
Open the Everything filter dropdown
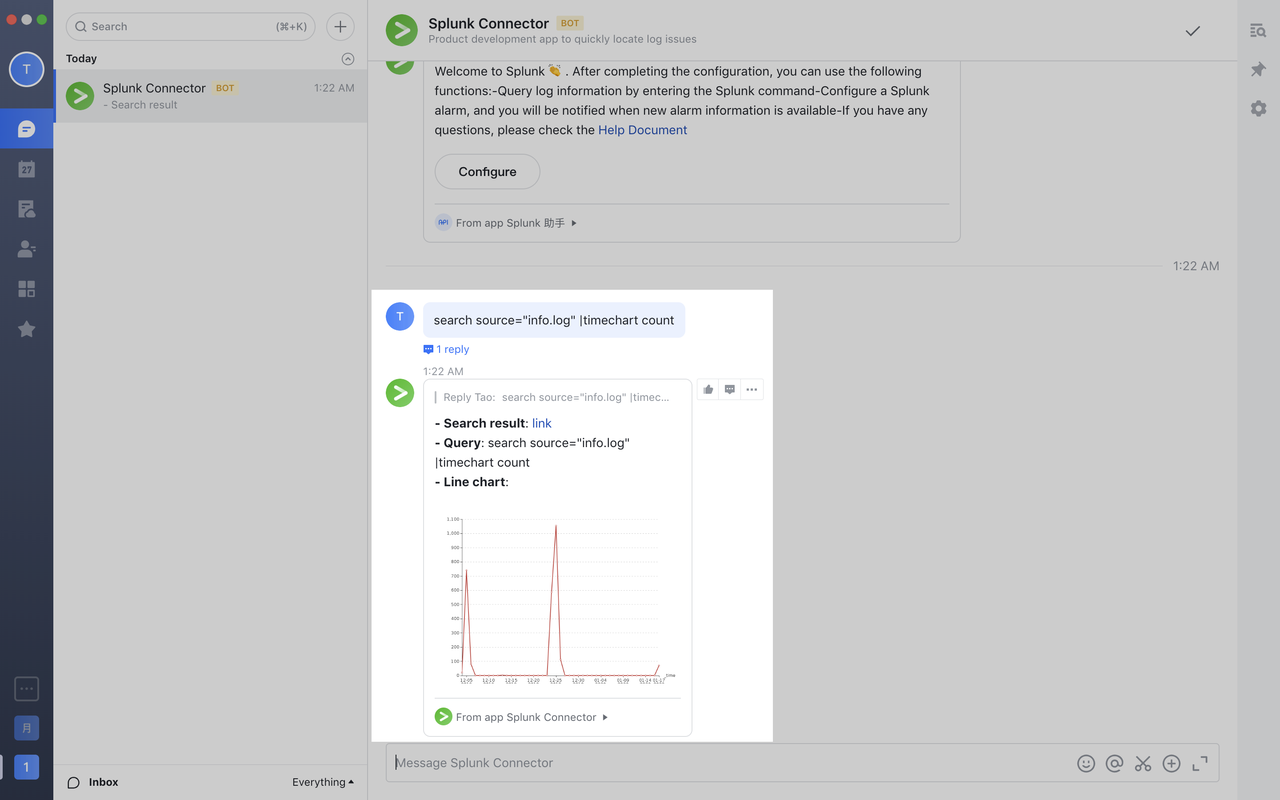(x=322, y=782)
